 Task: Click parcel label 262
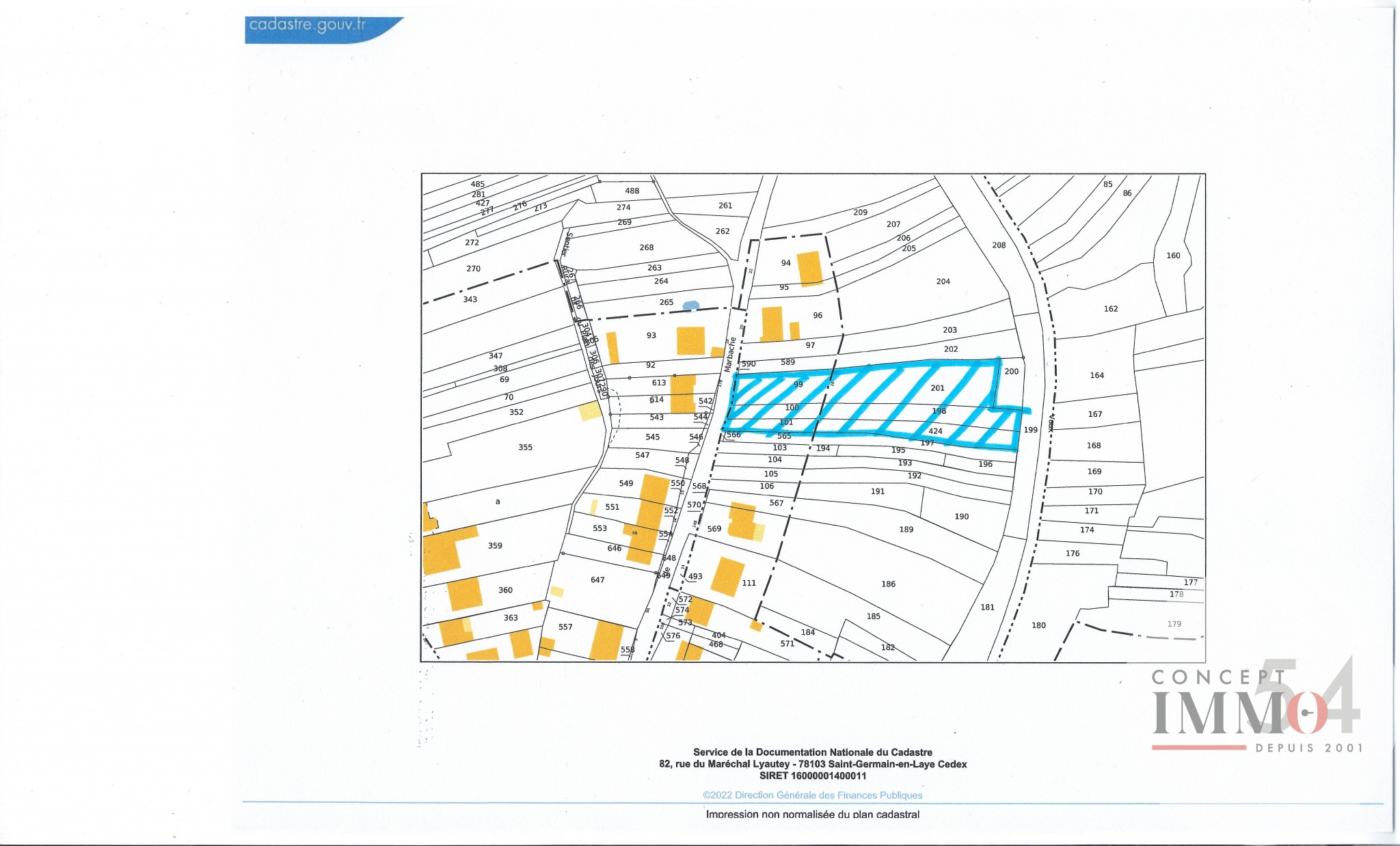(x=723, y=232)
